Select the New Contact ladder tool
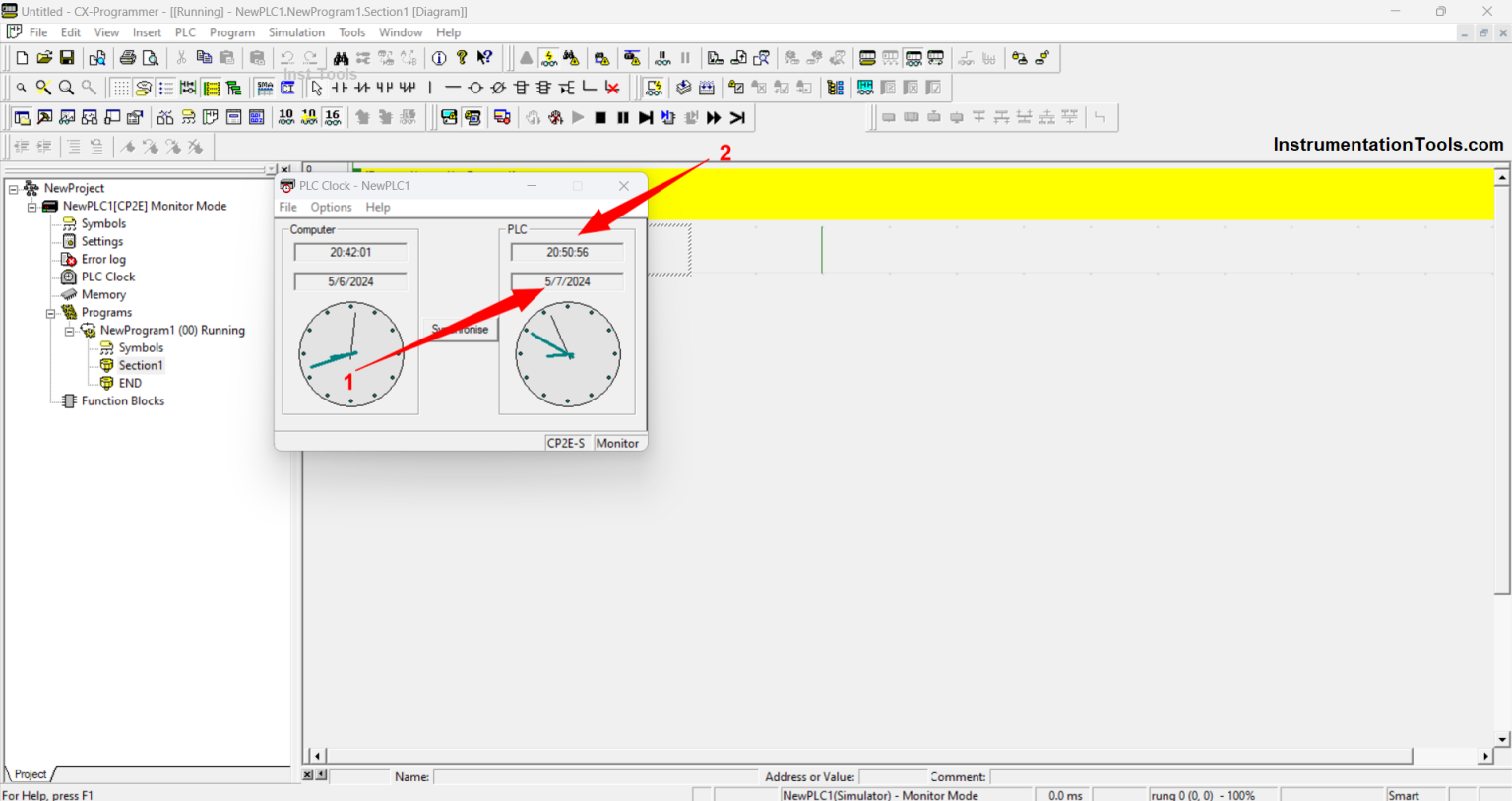The image size is (1512, 801). [x=340, y=88]
